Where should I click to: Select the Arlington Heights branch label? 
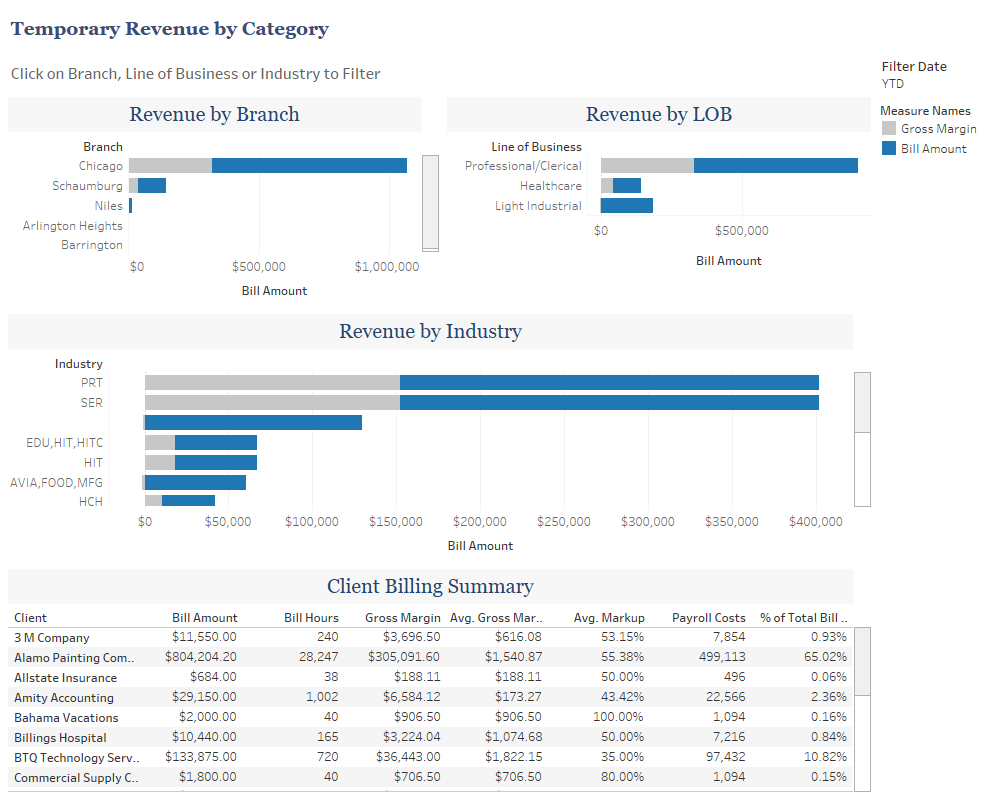click(x=71, y=225)
